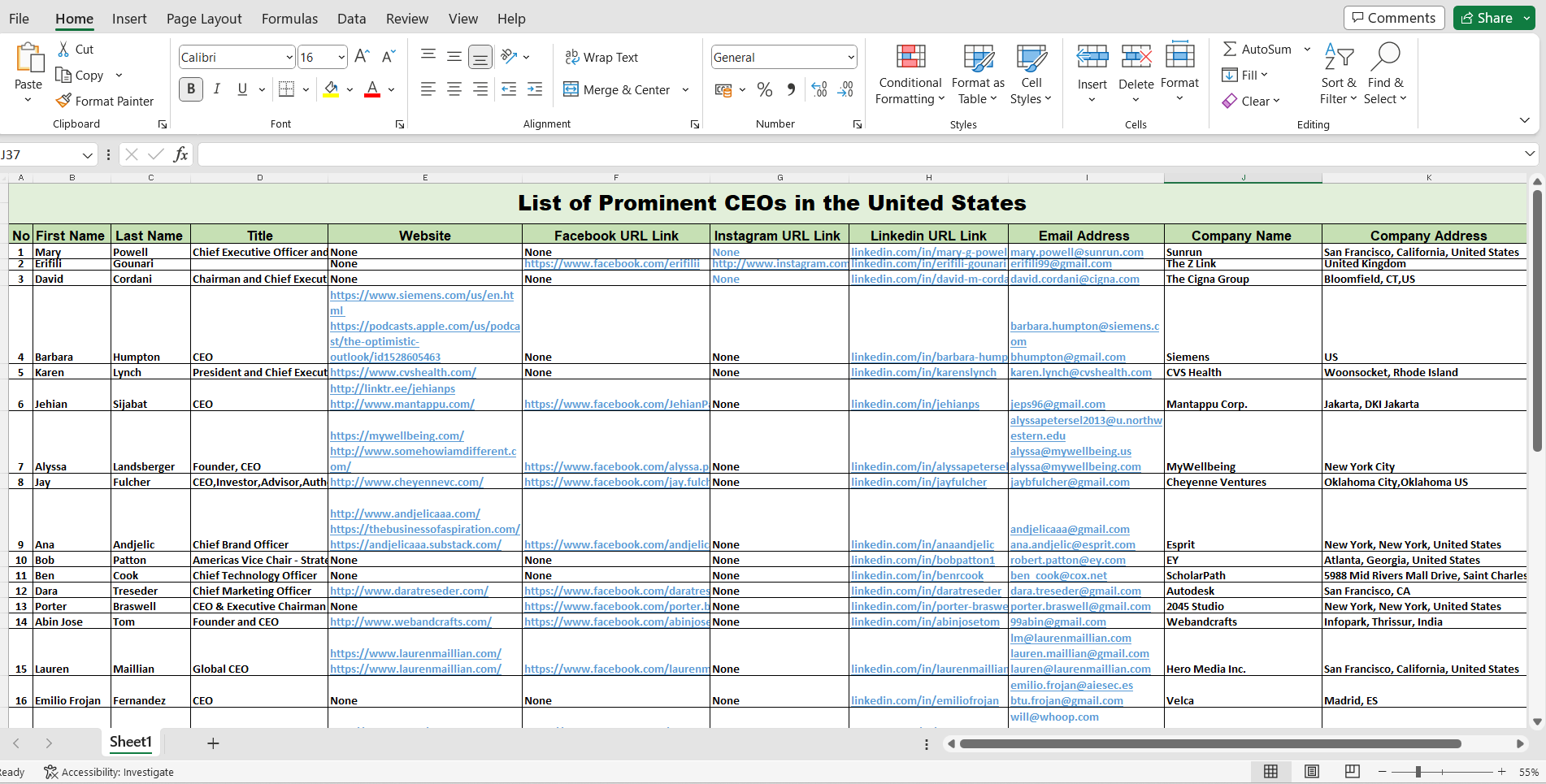Apply Comma Style number format

791,89
